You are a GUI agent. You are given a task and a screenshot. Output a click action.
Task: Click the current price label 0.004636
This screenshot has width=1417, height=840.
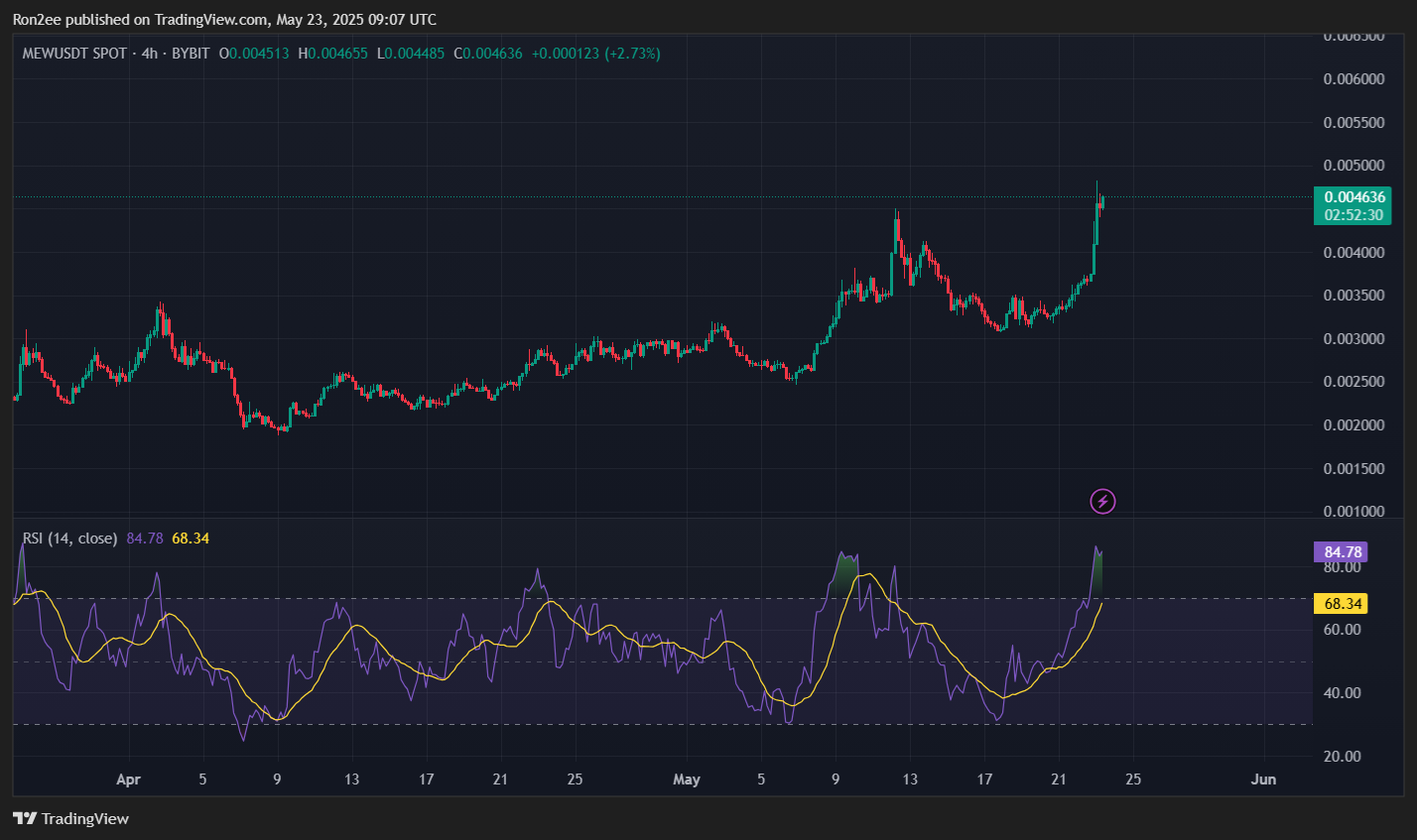(x=1353, y=197)
